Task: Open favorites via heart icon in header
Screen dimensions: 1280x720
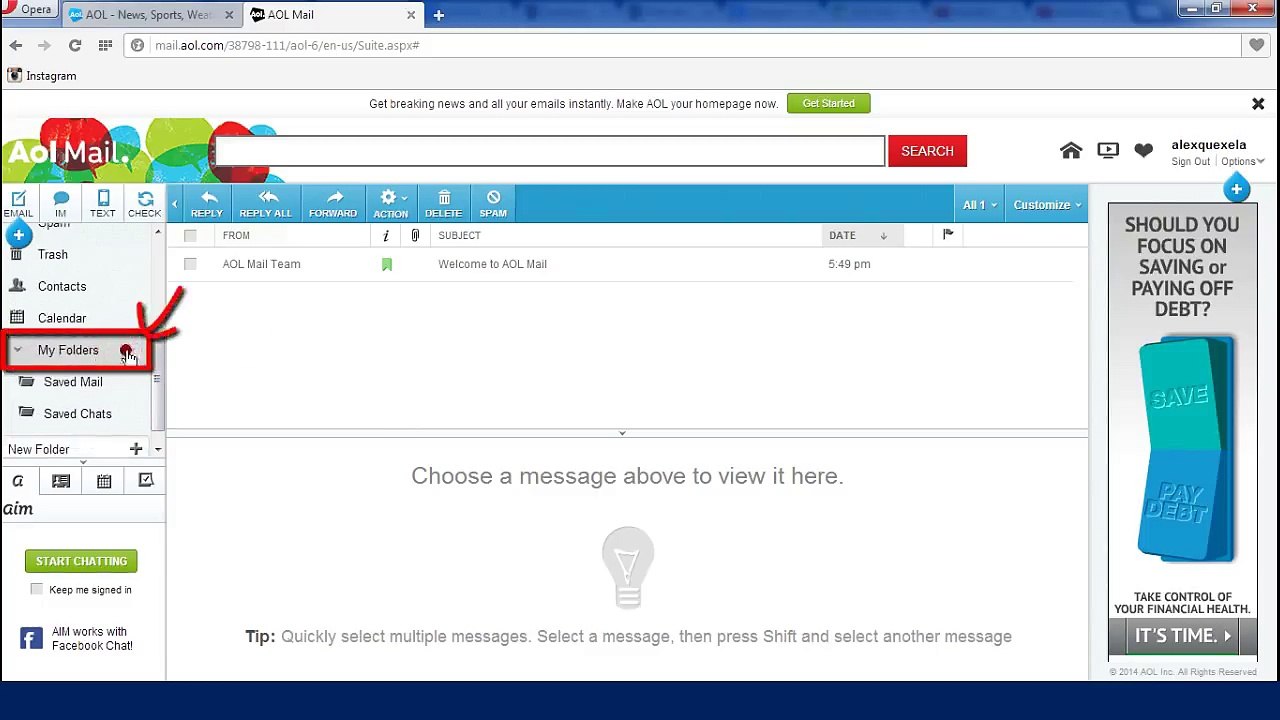Action: [1144, 151]
